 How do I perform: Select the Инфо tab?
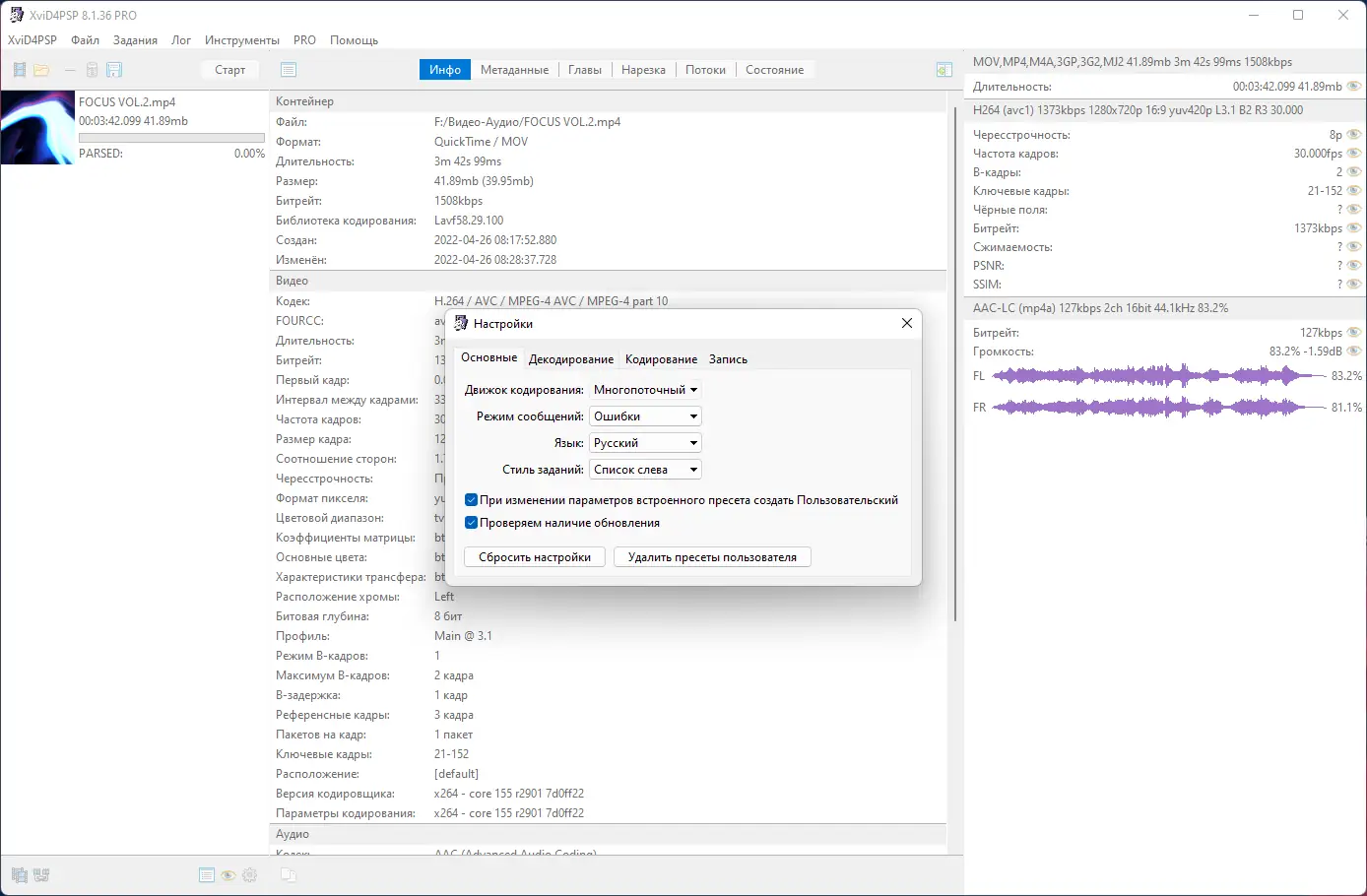pos(445,70)
